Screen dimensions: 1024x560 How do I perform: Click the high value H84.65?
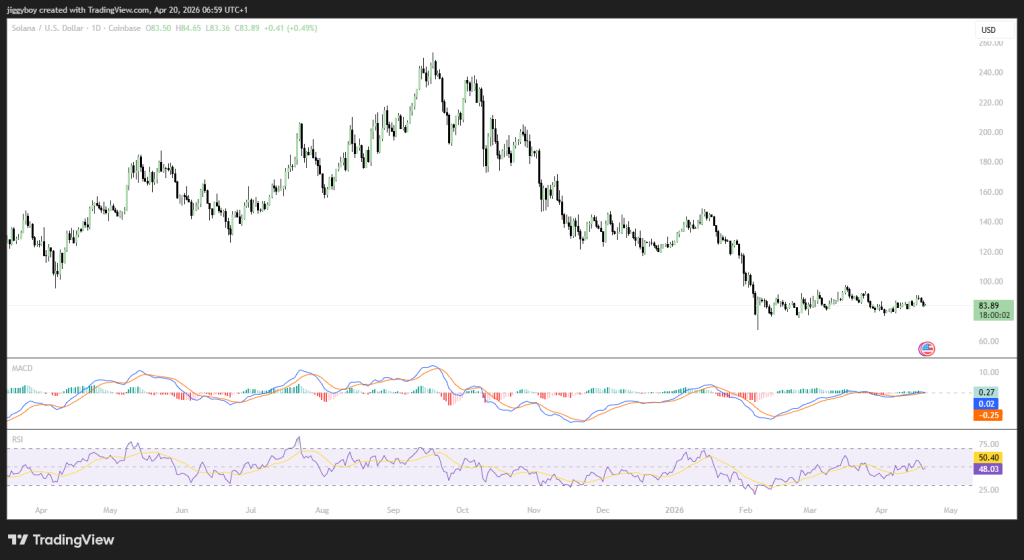pos(188,28)
